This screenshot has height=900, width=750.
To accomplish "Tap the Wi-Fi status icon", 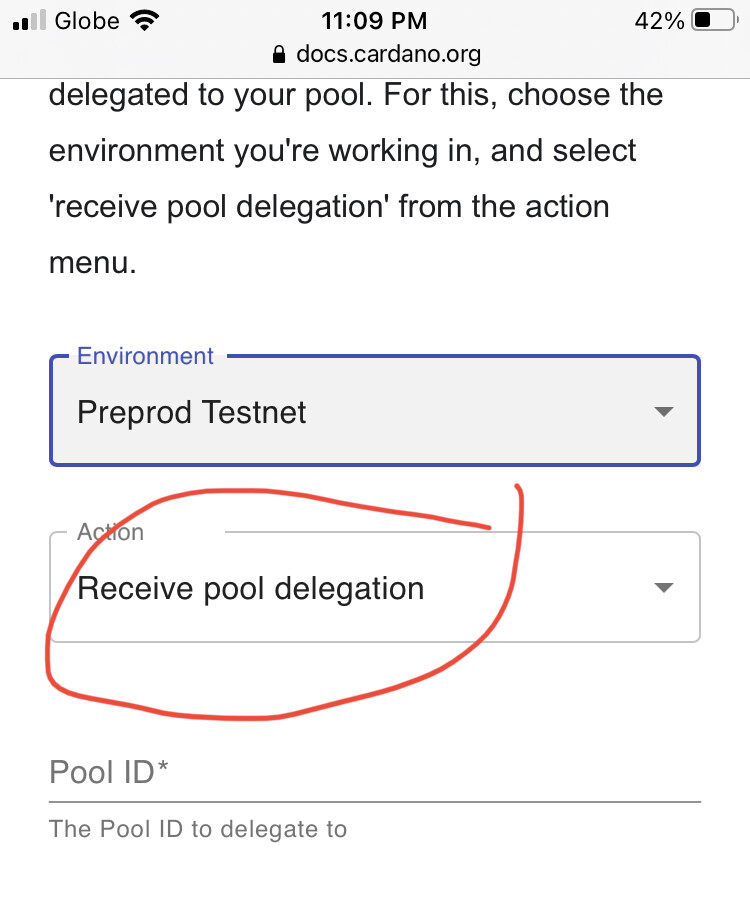I will tap(145, 21).
